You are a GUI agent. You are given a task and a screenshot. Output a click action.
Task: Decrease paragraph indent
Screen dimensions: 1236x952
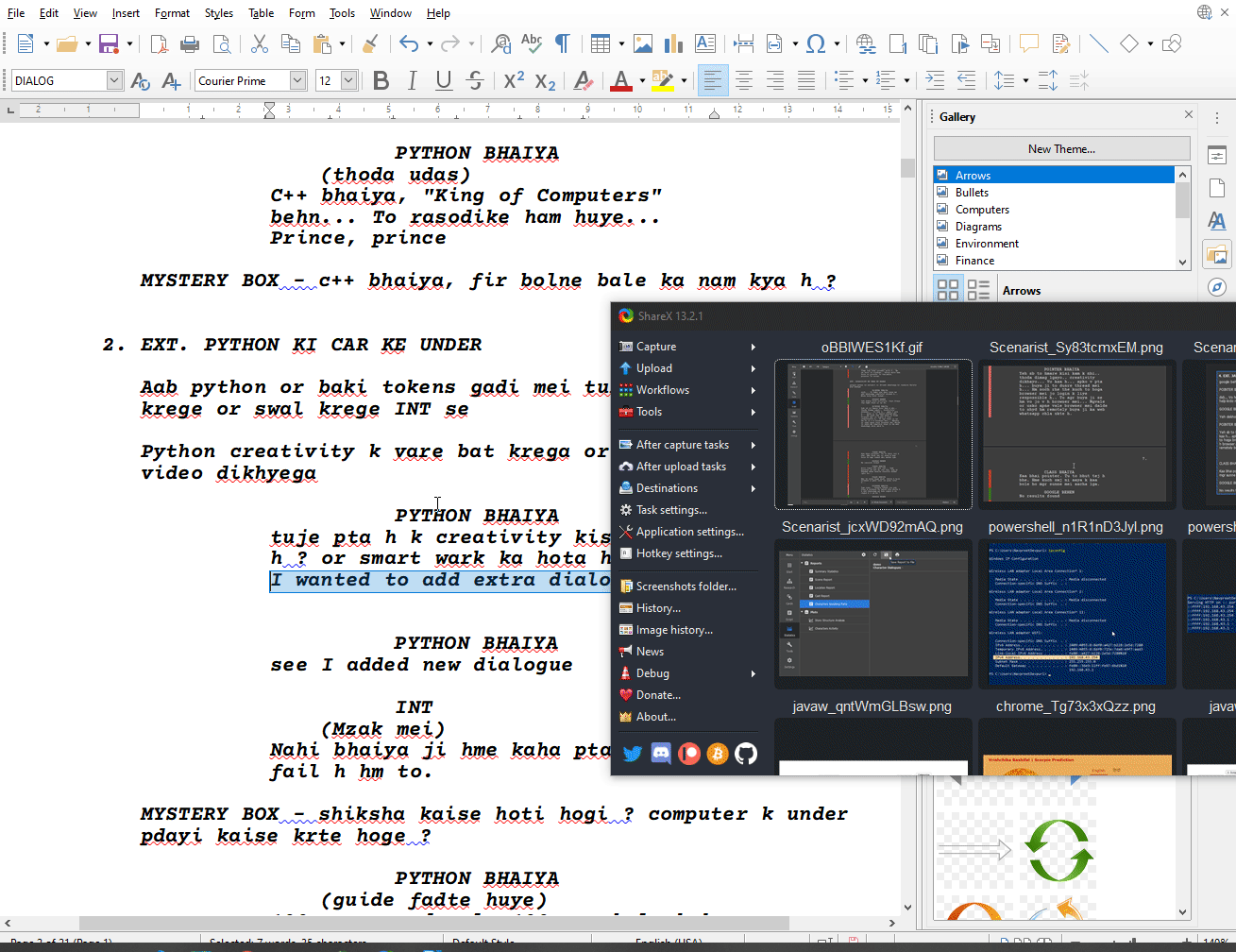tap(966, 81)
